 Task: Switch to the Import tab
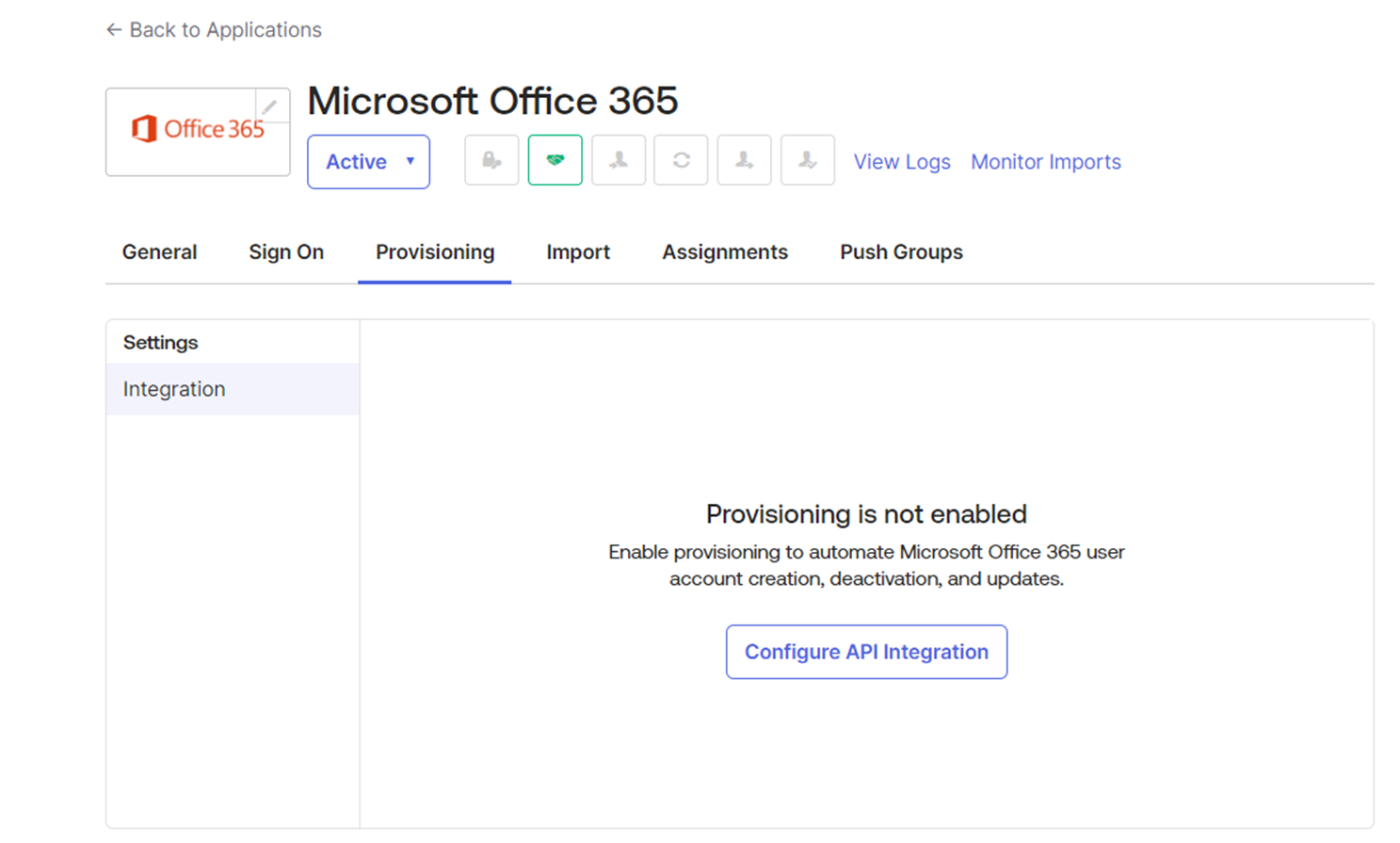coord(578,252)
